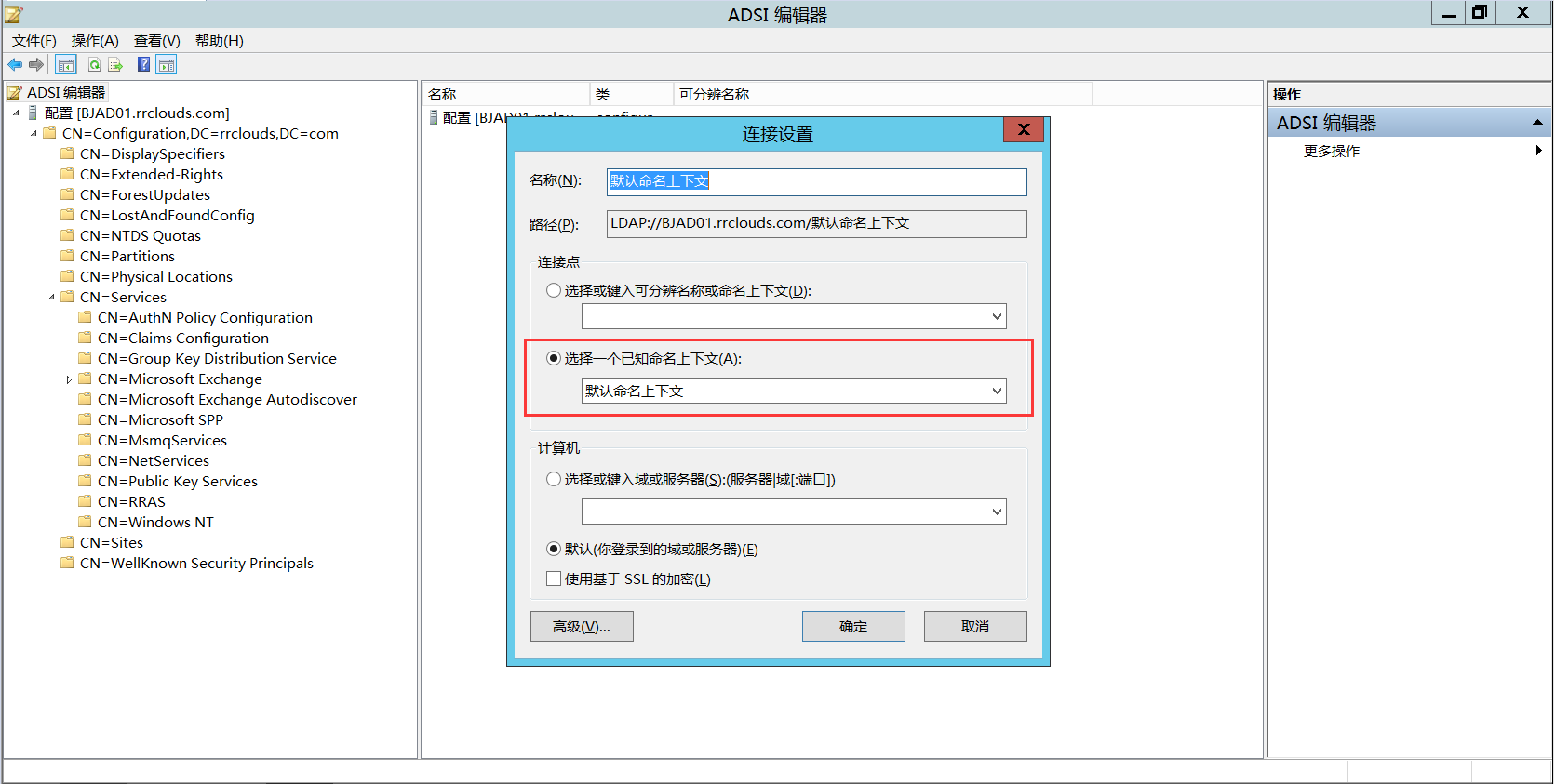Click the blue Back arrow in toolbar
The image size is (1555, 784).
pyautogui.click(x=15, y=64)
